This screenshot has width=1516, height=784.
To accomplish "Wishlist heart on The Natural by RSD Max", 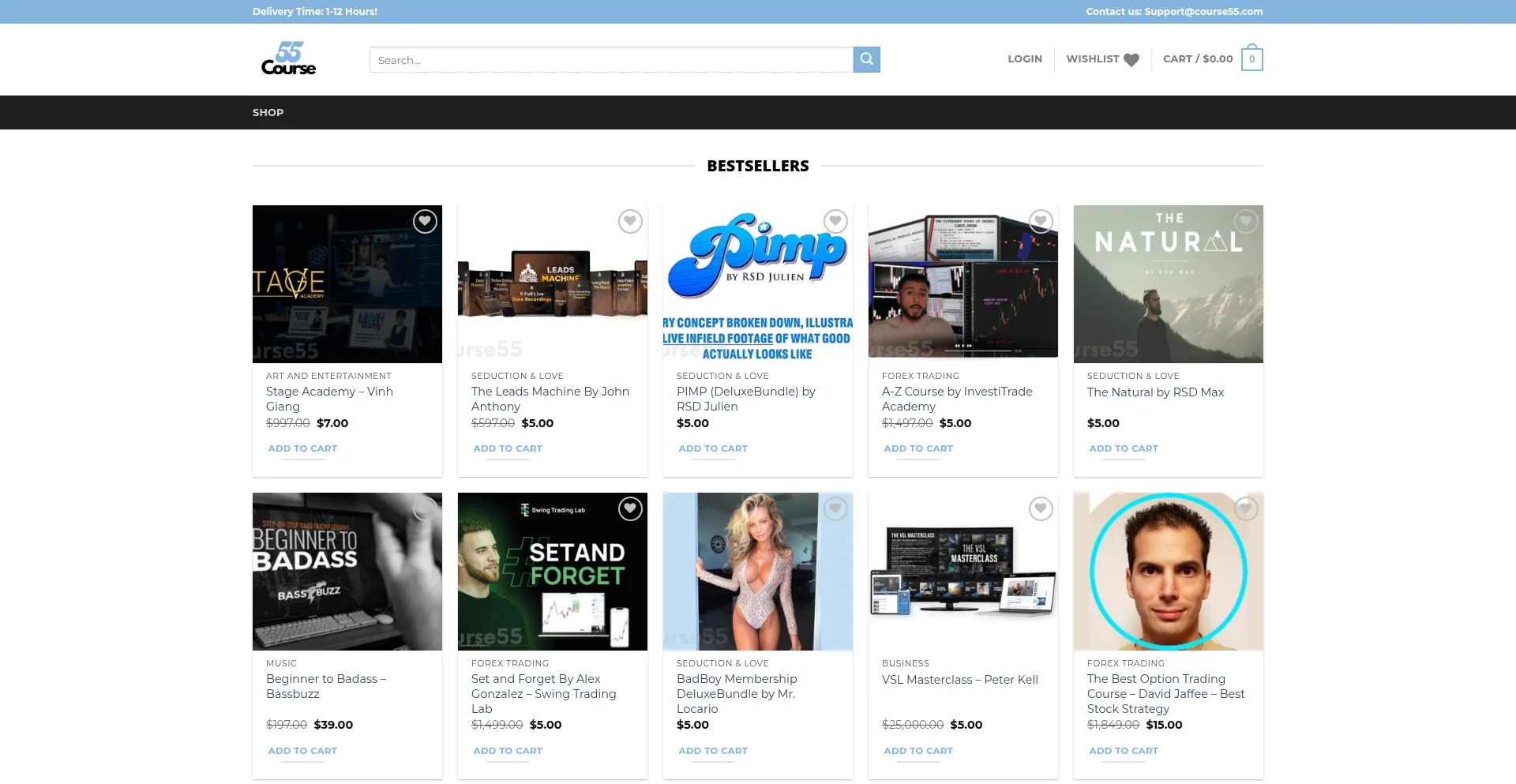I will click(1246, 222).
